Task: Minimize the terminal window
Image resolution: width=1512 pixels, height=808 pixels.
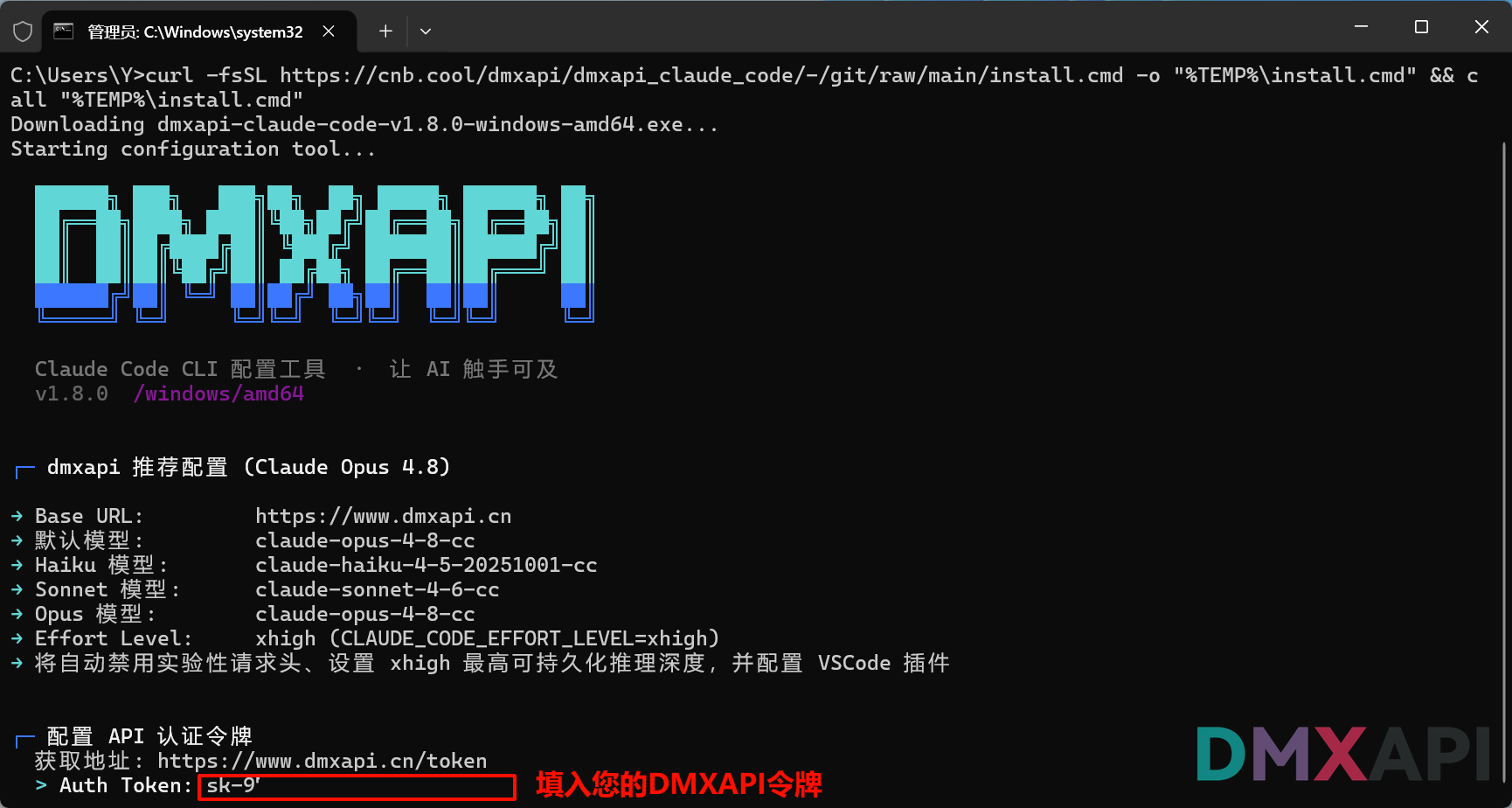Action: 1361,27
